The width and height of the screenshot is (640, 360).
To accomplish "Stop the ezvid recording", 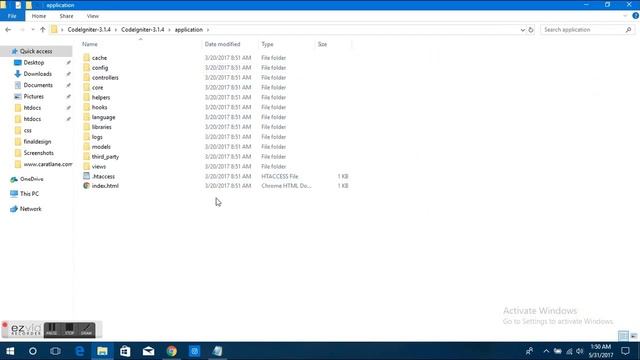I will click(69, 330).
